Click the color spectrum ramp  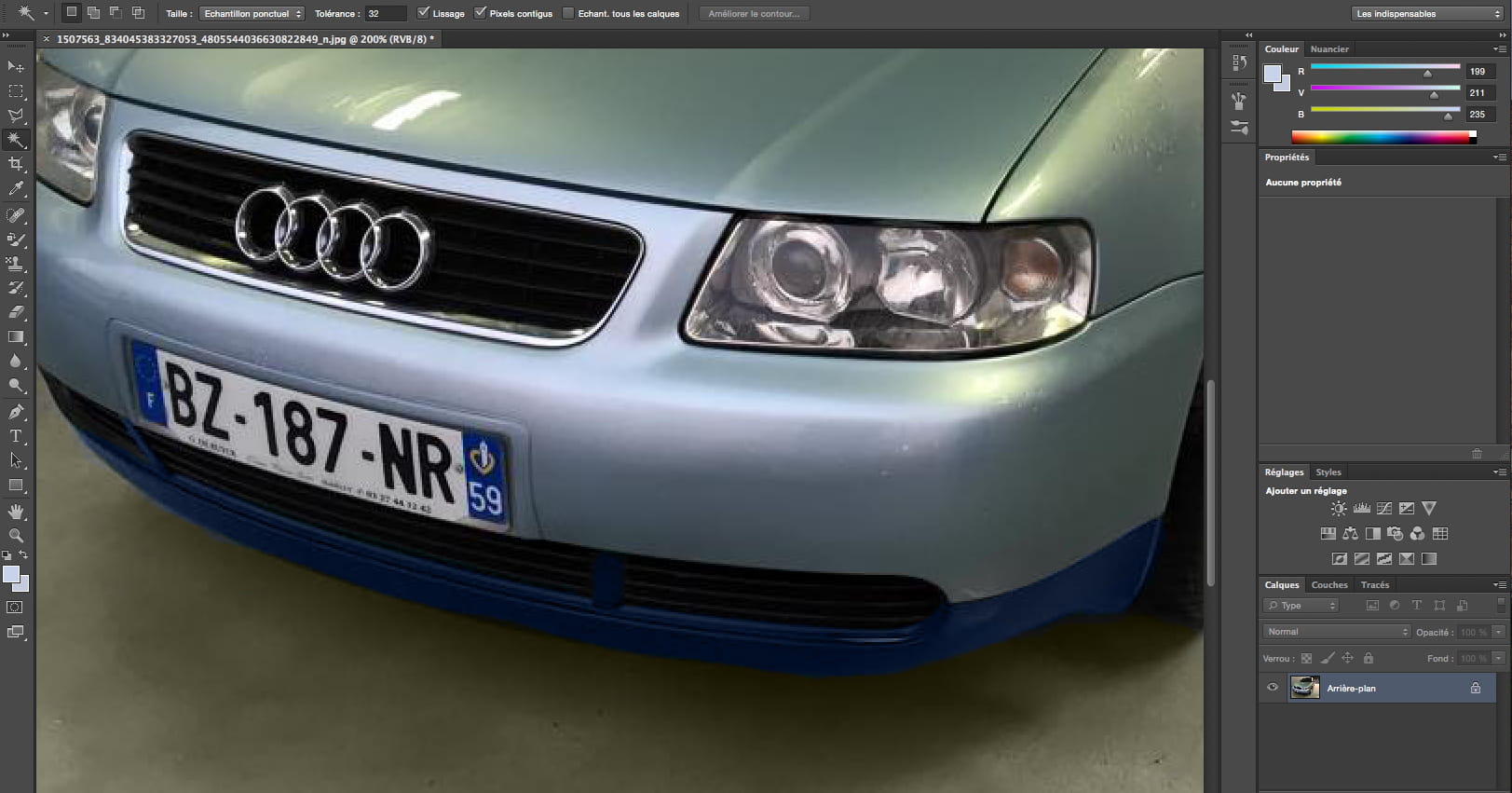pyautogui.click(x=1384, y=137)
